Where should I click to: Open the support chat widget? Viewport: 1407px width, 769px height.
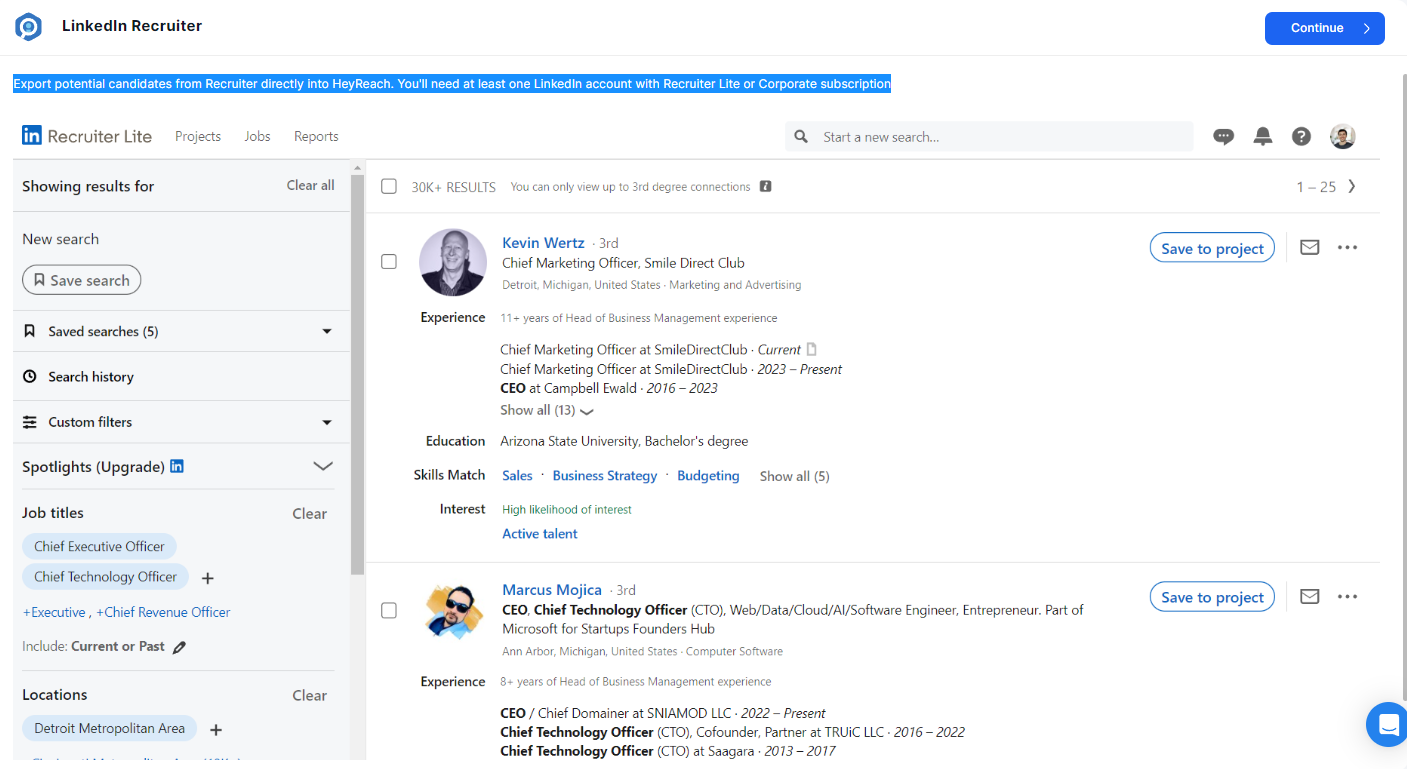coord(1386,723)
